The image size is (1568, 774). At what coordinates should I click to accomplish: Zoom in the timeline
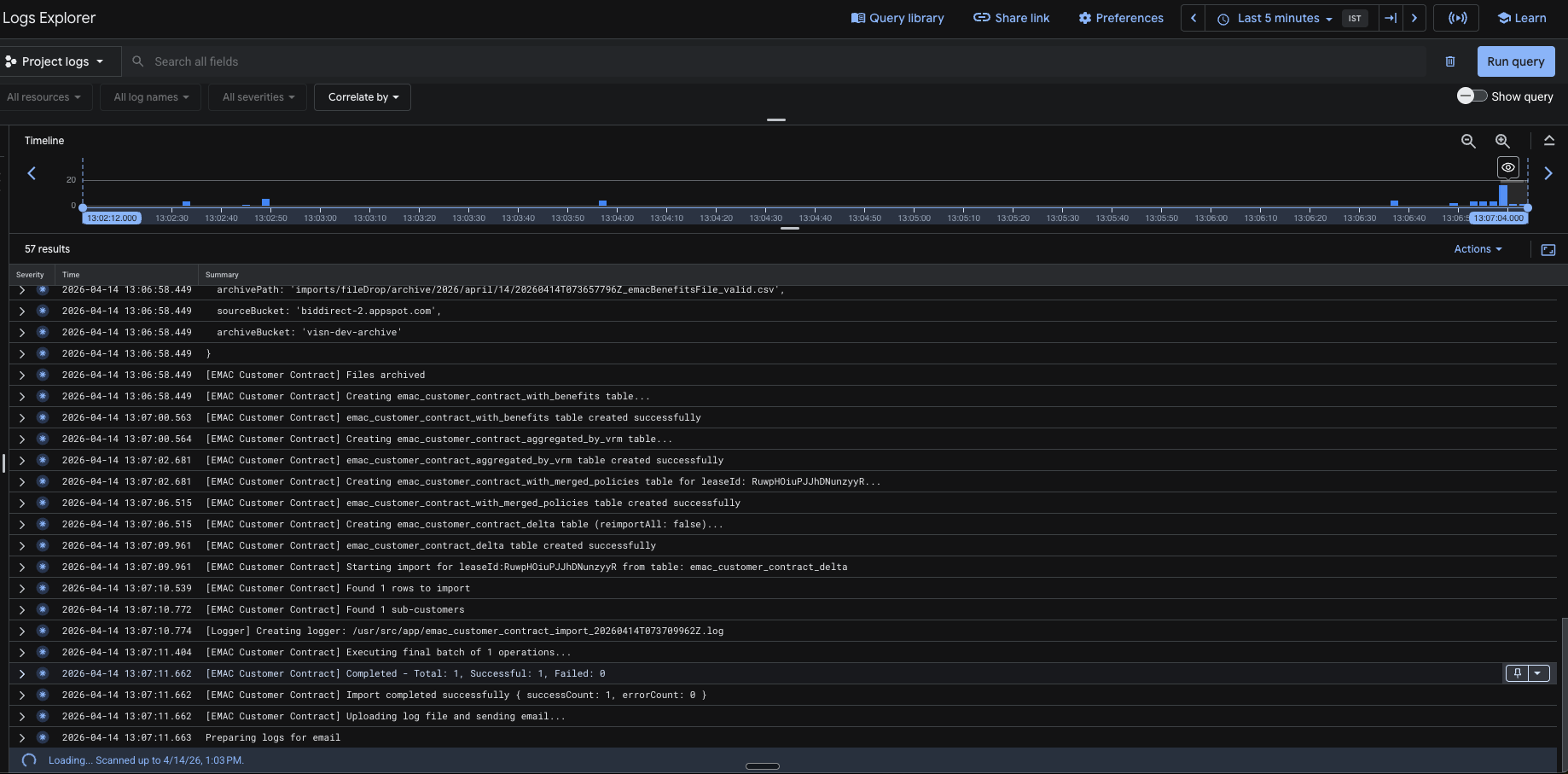pyautogui.click(x=1502, y=142)
